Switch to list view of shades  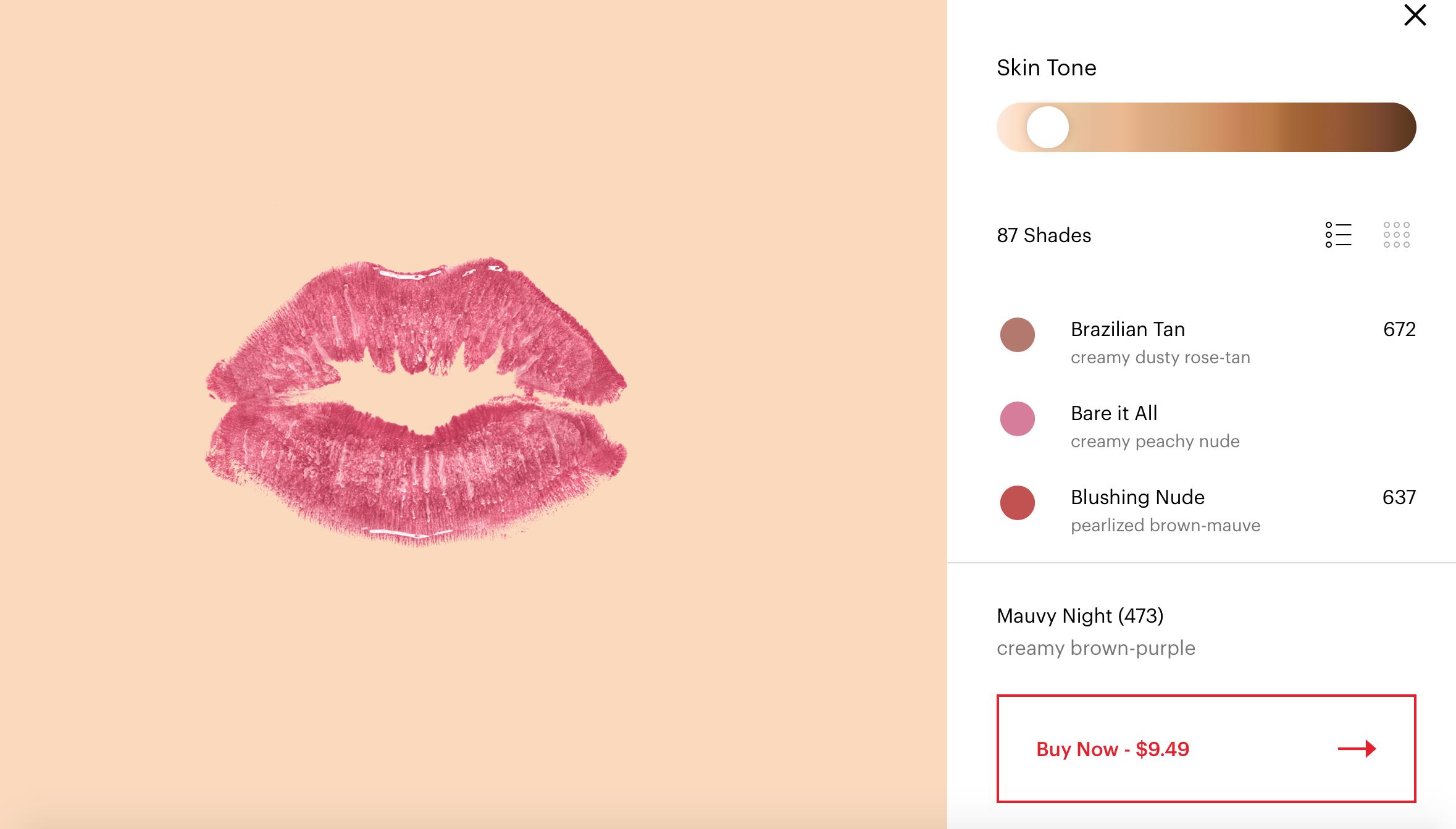pos(1338,235)
